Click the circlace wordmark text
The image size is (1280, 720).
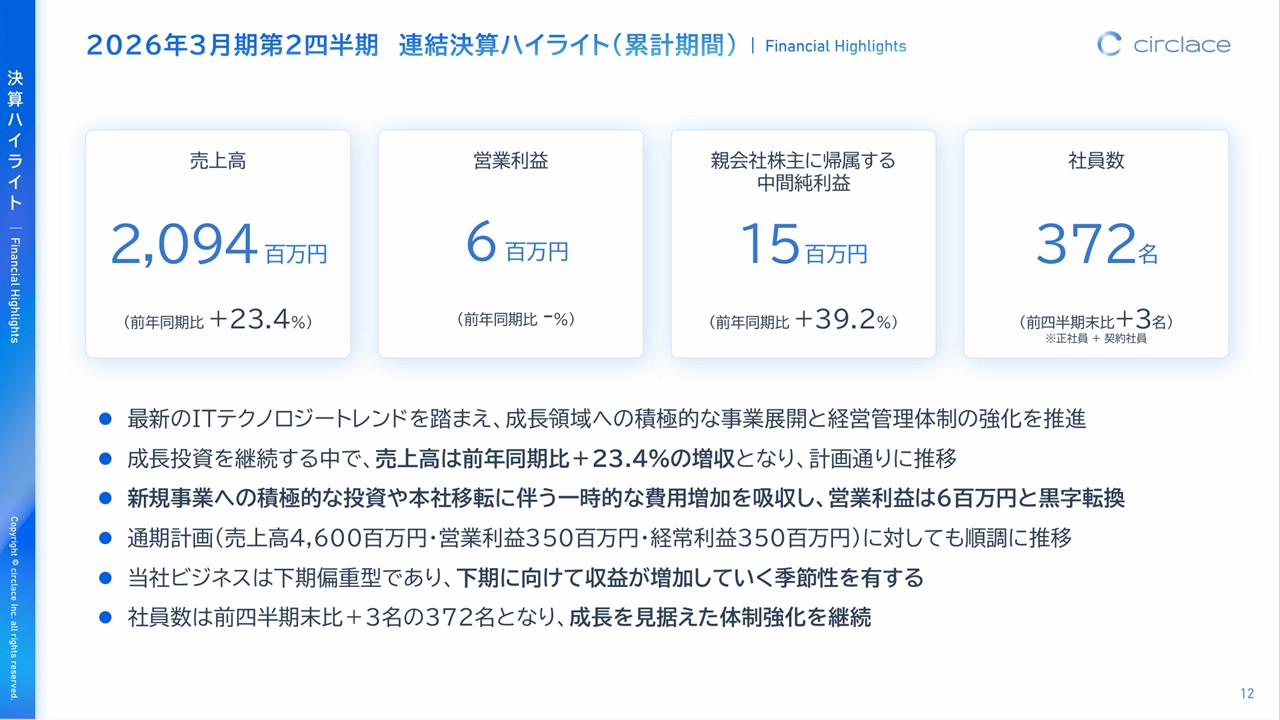[x=1181, y=45]
